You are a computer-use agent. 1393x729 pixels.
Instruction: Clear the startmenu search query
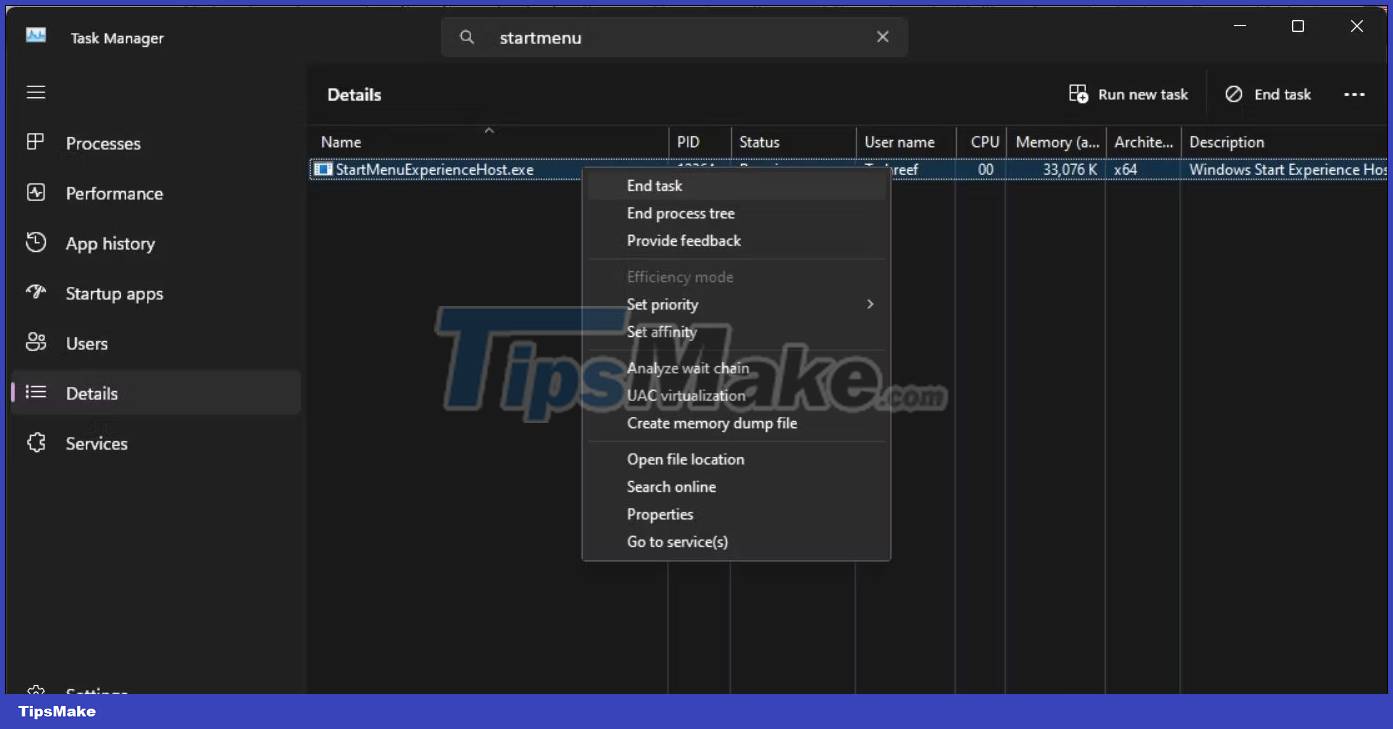(882, 36)
